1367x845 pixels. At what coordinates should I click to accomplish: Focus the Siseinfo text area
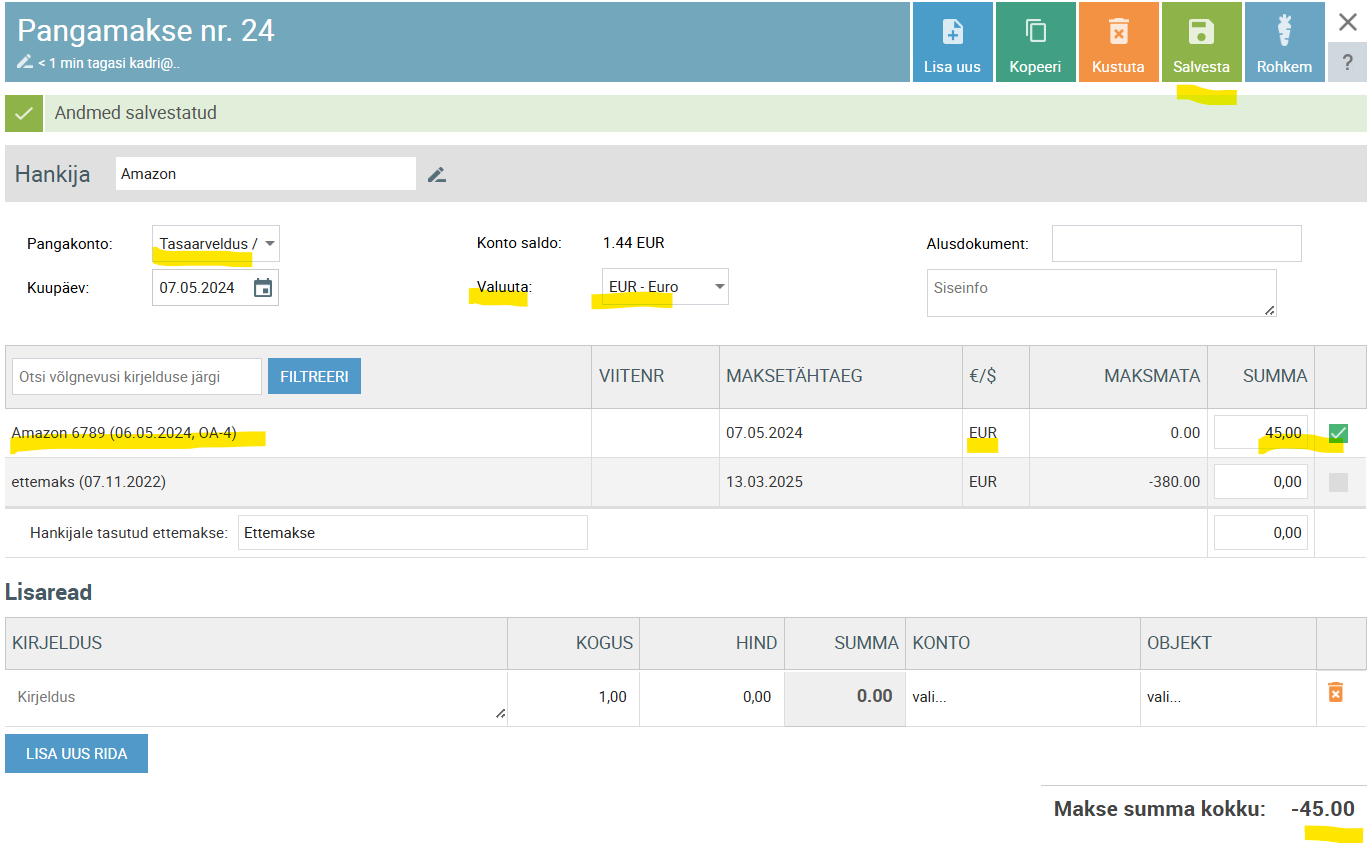(1101, 293)
